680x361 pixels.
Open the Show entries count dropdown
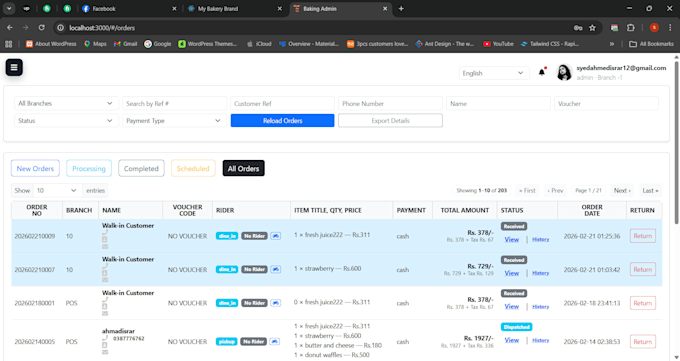(x=57, y=190)
